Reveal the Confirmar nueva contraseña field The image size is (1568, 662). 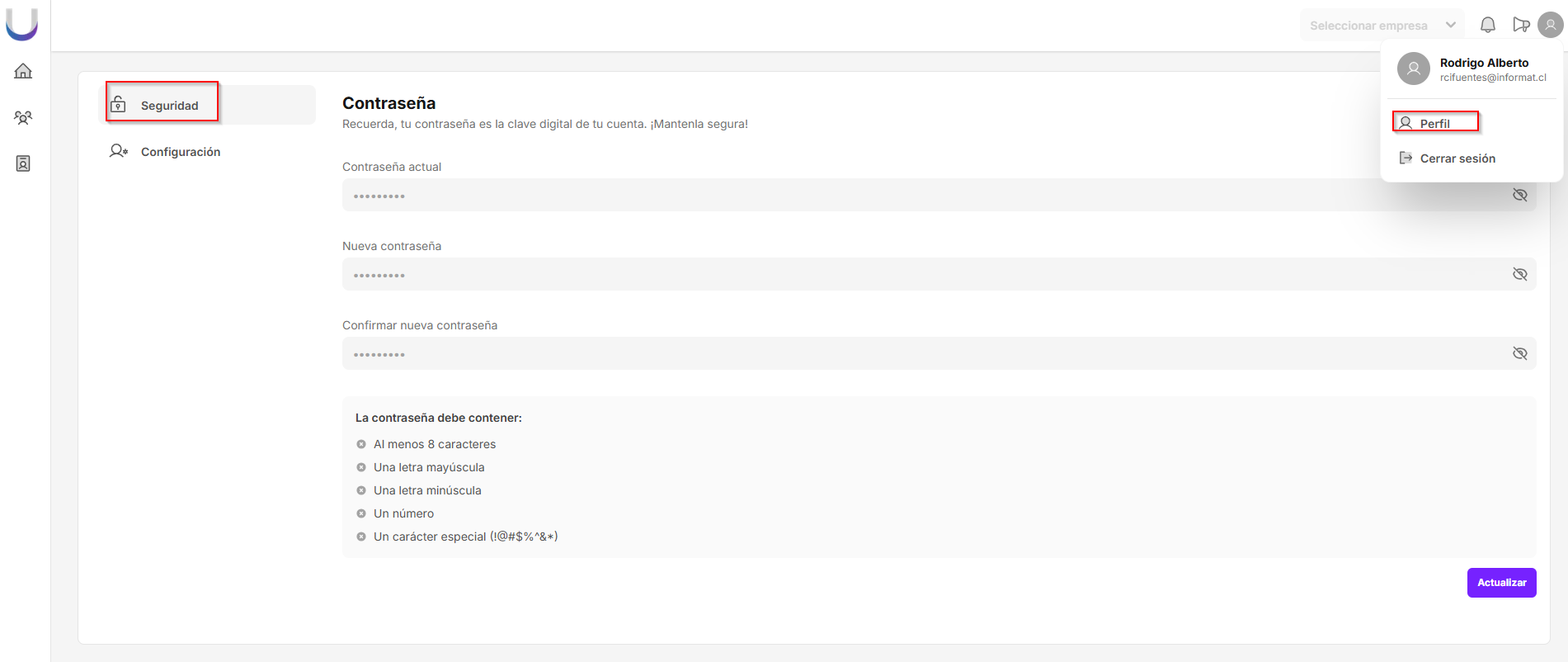tap(1519, 353)
